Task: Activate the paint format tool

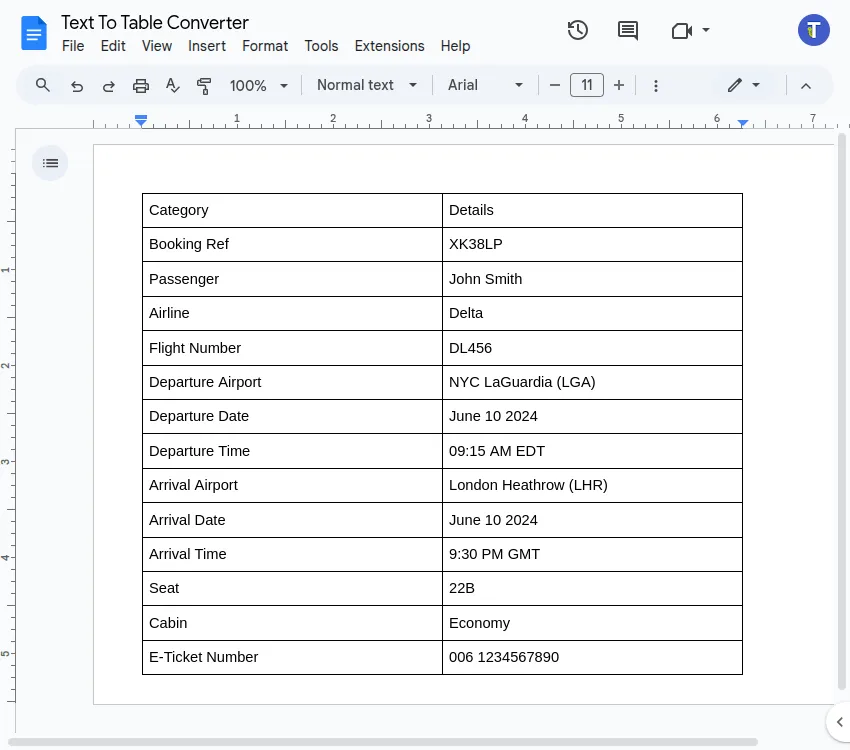Action: pos(204,86)
